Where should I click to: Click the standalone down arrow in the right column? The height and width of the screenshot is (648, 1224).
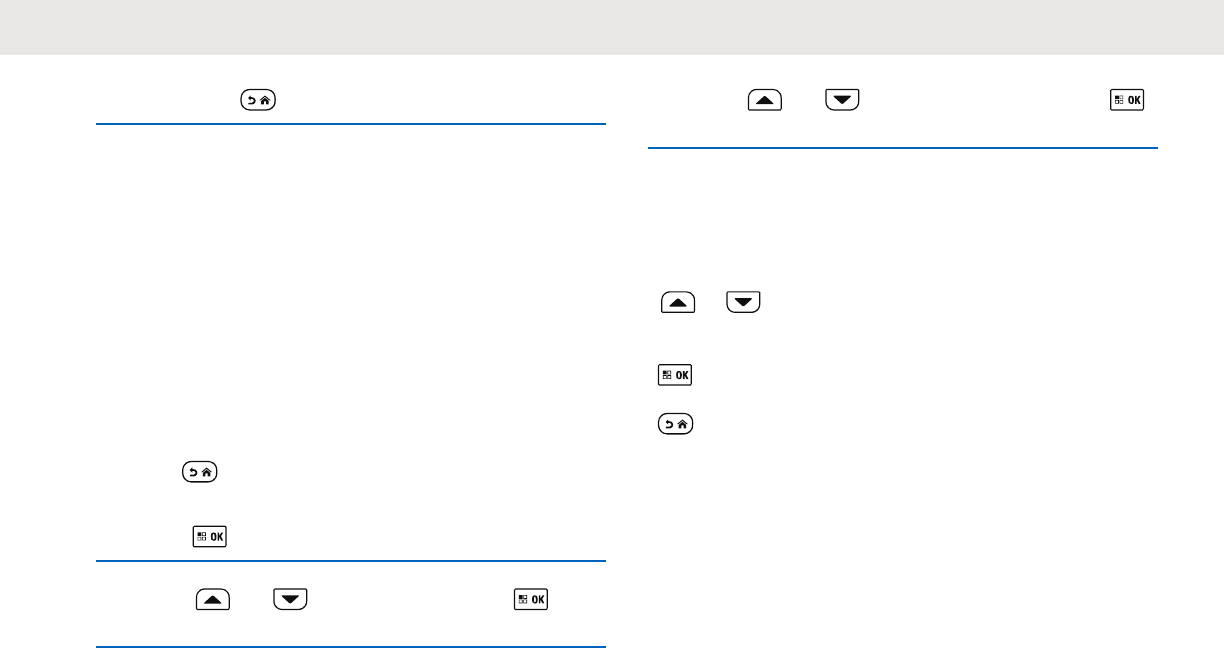point(744,301)
